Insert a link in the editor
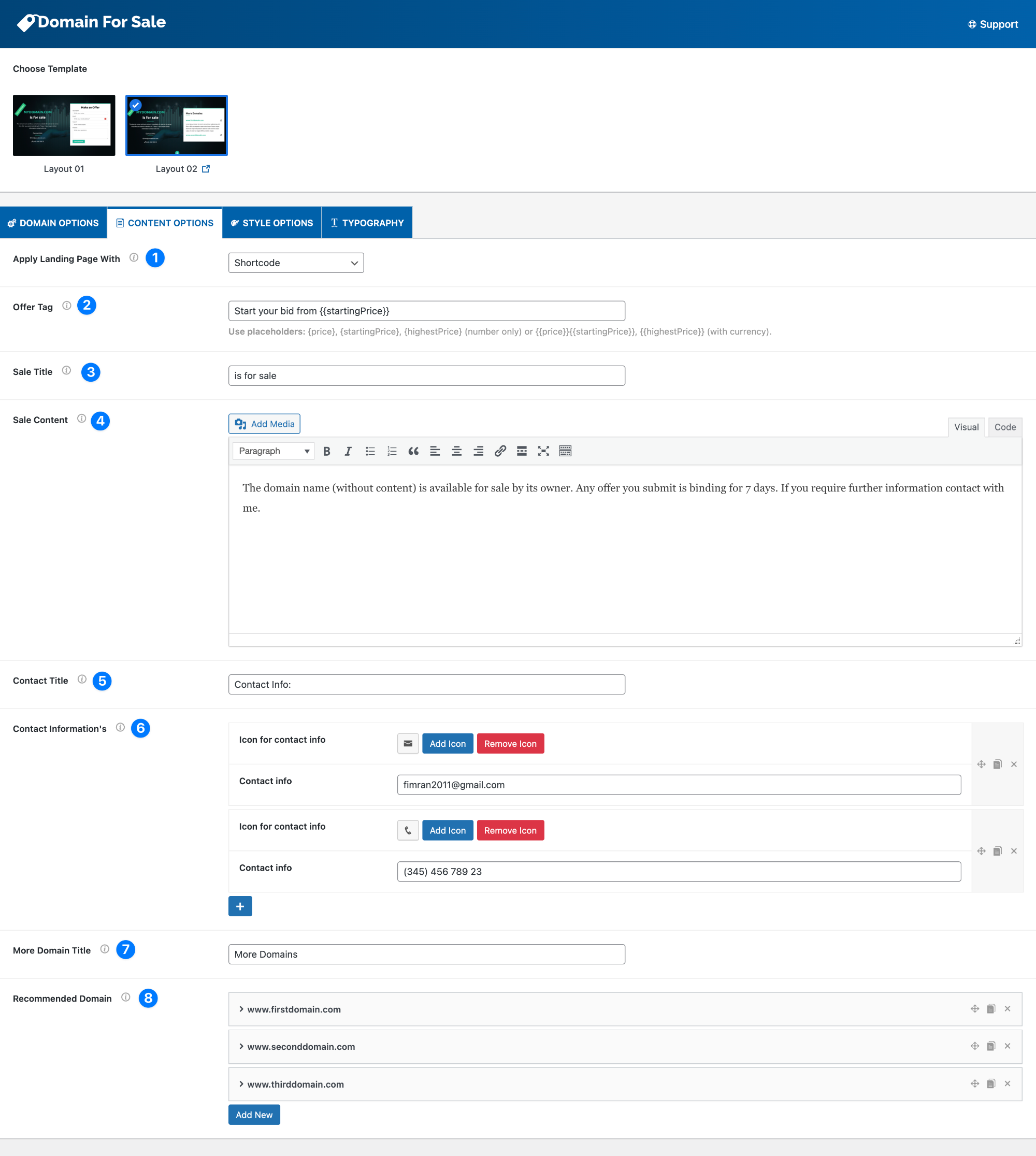 500,451
